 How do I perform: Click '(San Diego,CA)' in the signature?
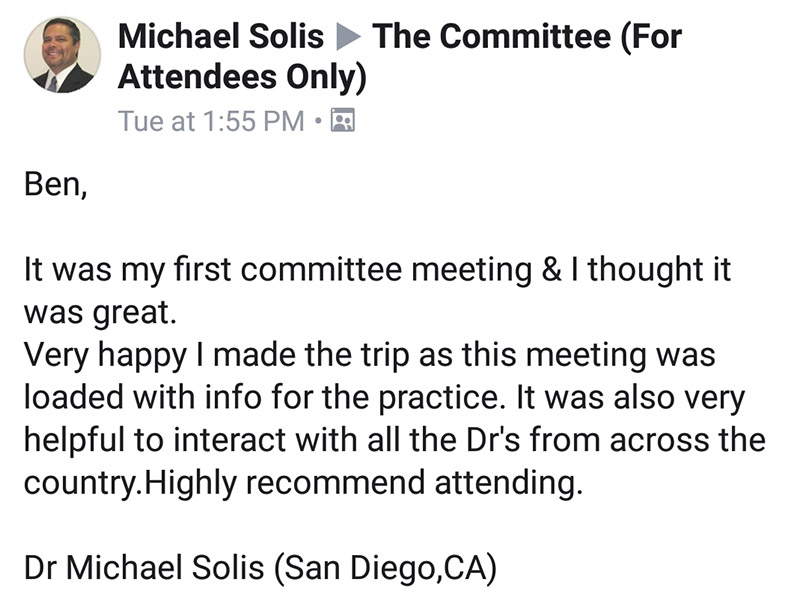tap(385, 568)
